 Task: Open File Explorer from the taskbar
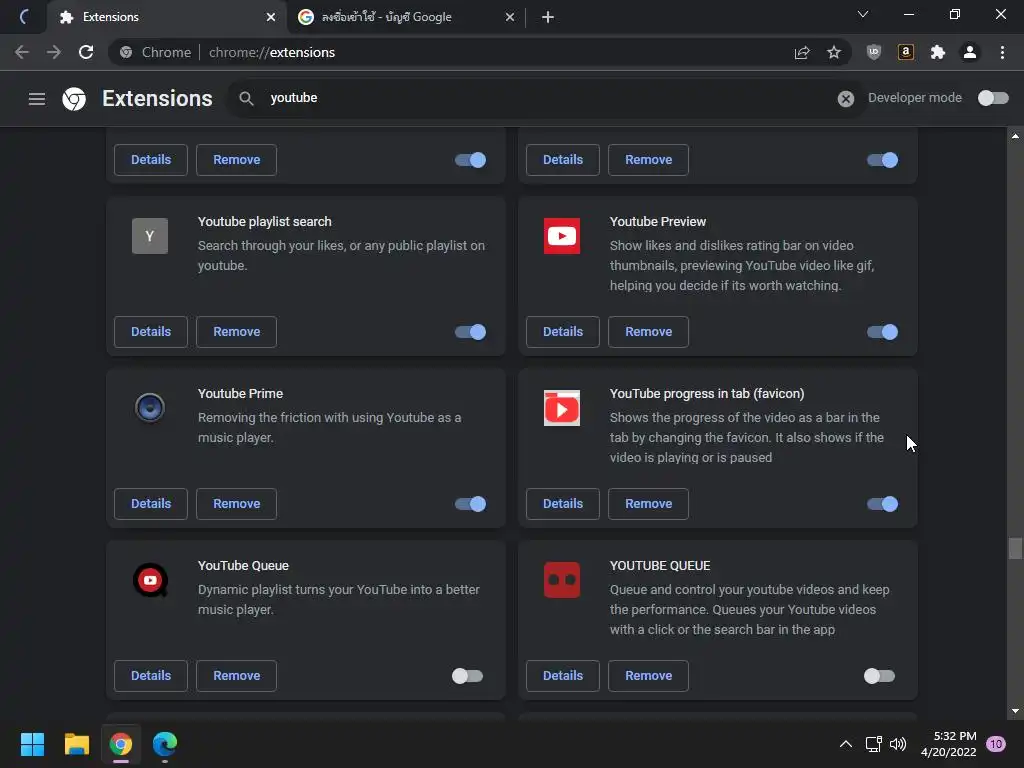pos(76,744)
